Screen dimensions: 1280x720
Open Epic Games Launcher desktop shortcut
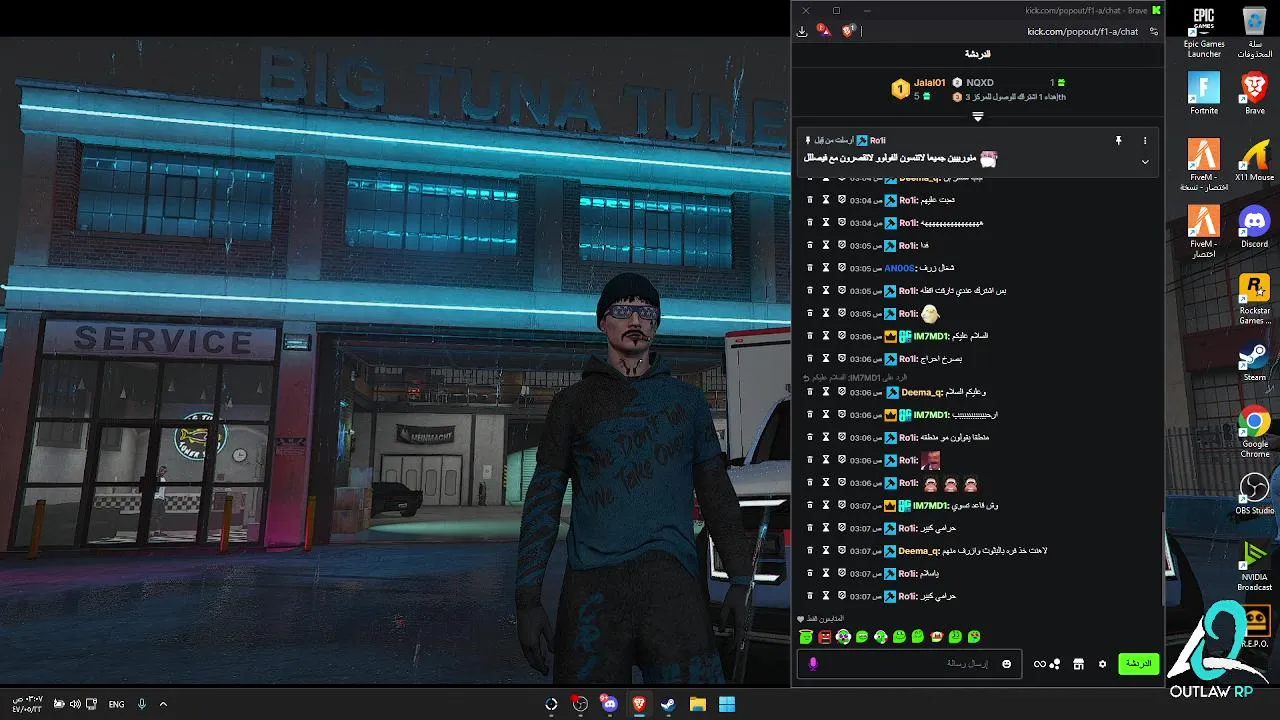point(1204,32)
